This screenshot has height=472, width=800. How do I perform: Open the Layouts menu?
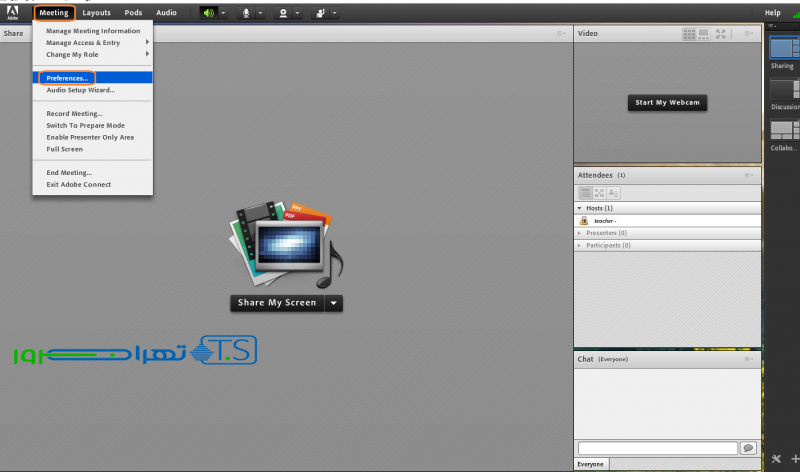pos(97,13)
